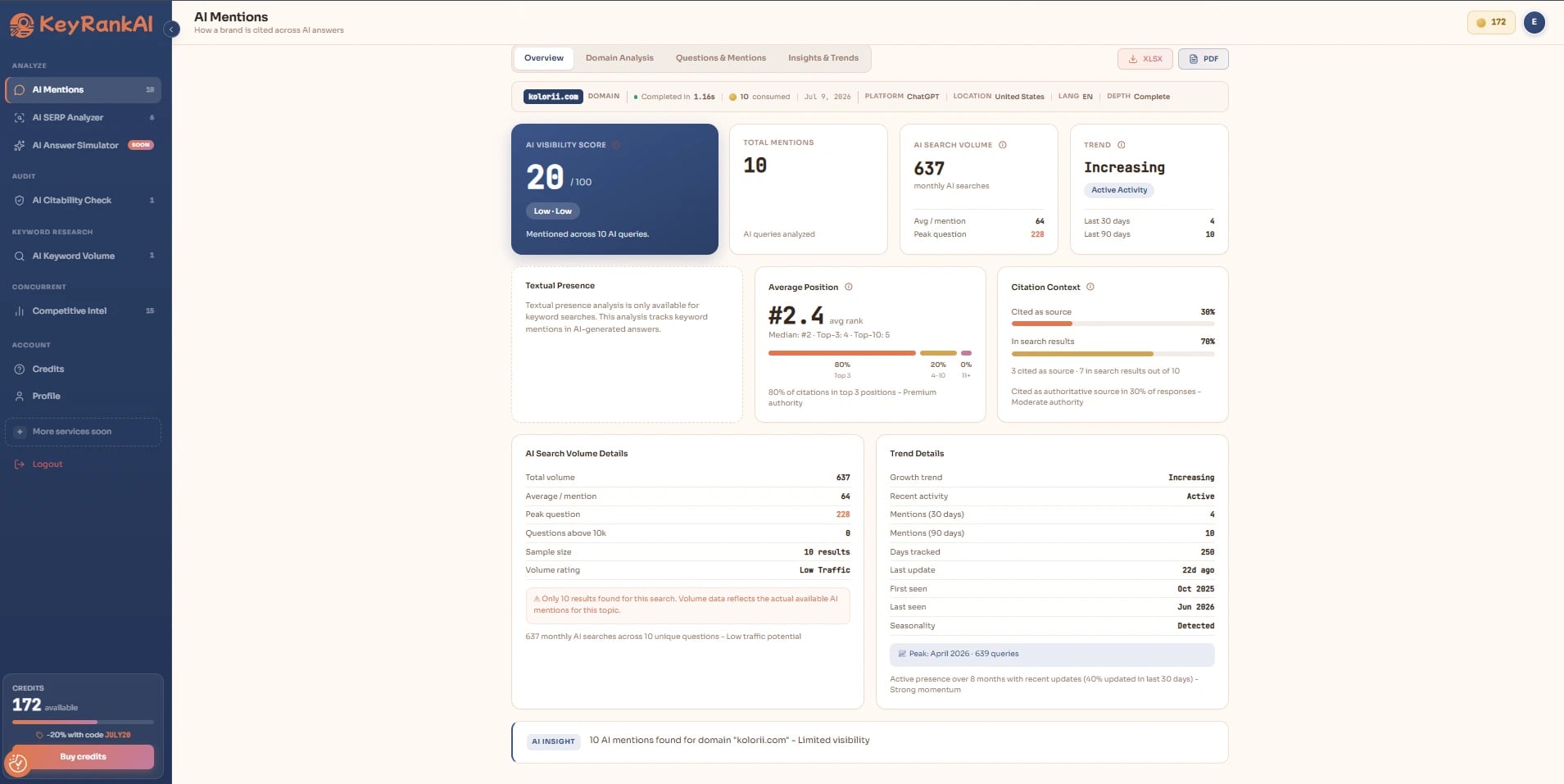The width and height of the screenshot is (1564, 784).
Task: Open AI Mentions in the sidebar
Action: (83, 89)
